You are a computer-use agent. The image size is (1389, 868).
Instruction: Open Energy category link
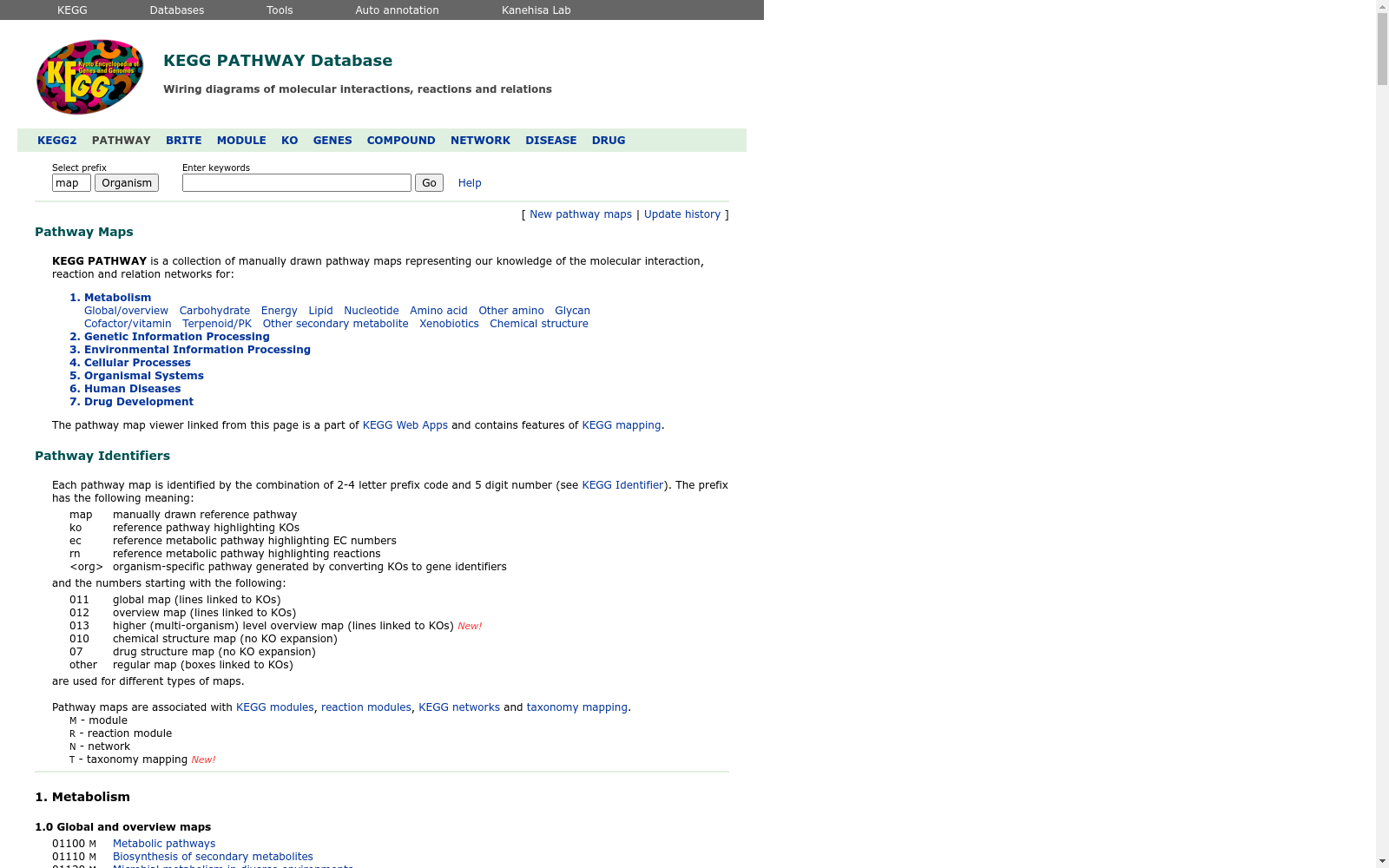click(x=280, y=311)
